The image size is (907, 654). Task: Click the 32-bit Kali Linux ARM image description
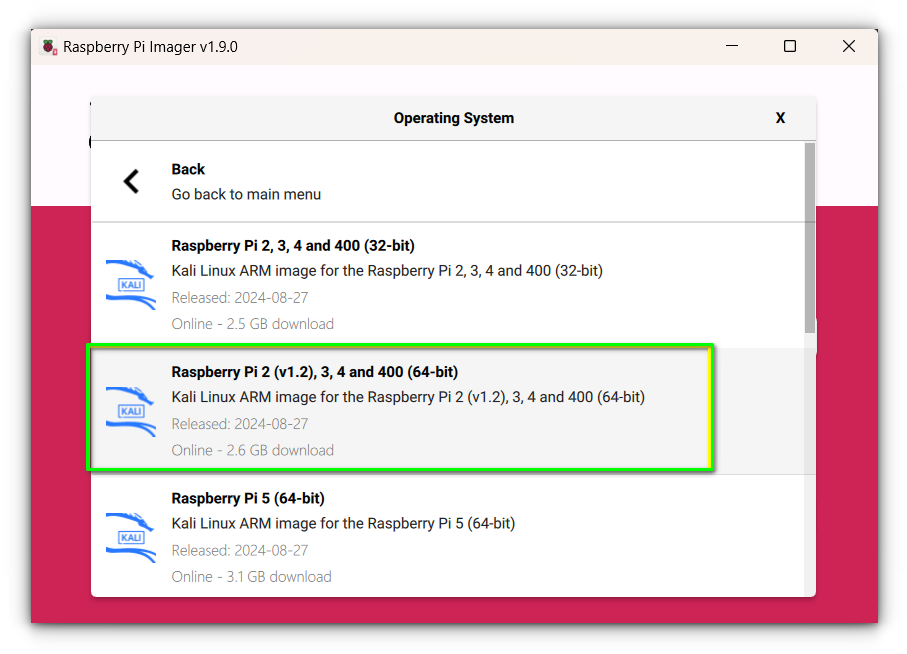point(387,270)
